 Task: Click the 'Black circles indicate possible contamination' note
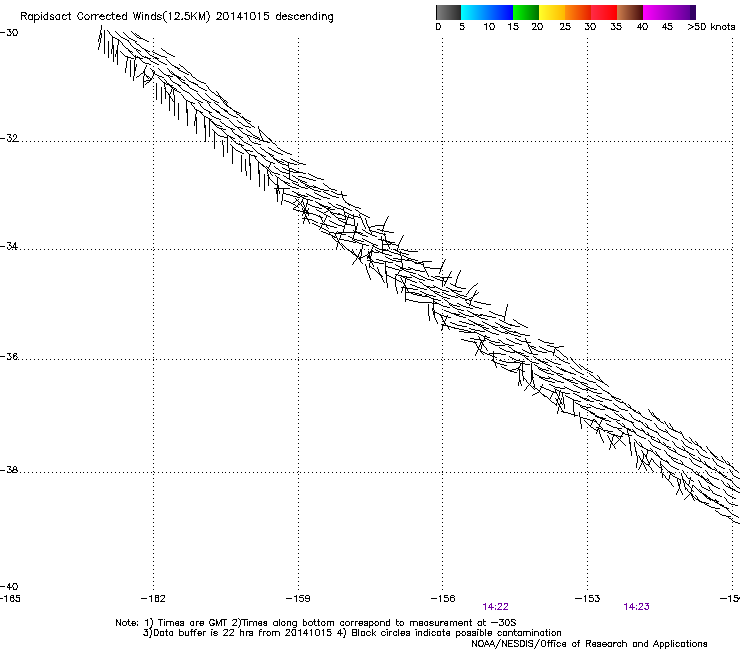tap(456, 633)
